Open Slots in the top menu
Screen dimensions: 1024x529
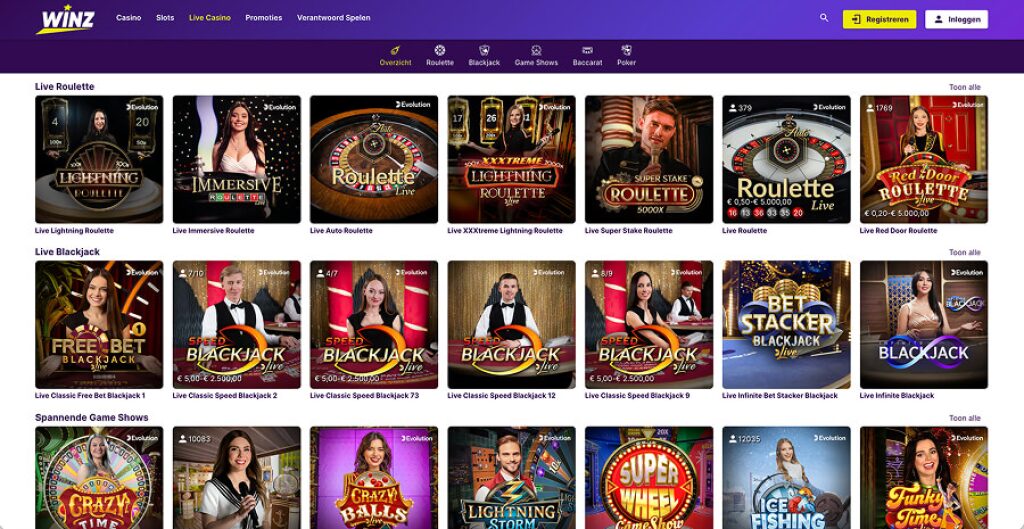coord(165,18)
